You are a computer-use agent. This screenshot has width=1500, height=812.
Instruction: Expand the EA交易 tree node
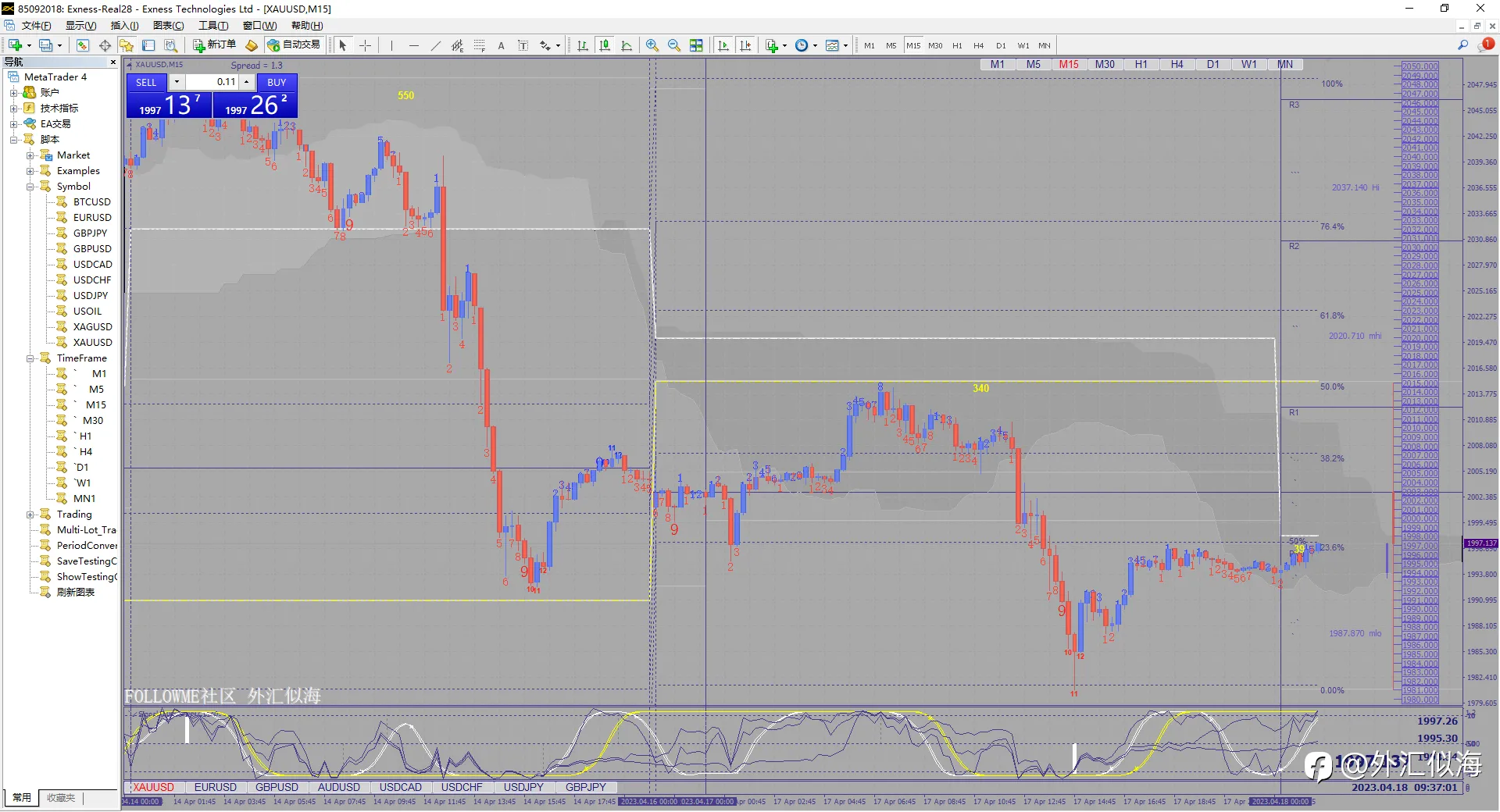13,124
